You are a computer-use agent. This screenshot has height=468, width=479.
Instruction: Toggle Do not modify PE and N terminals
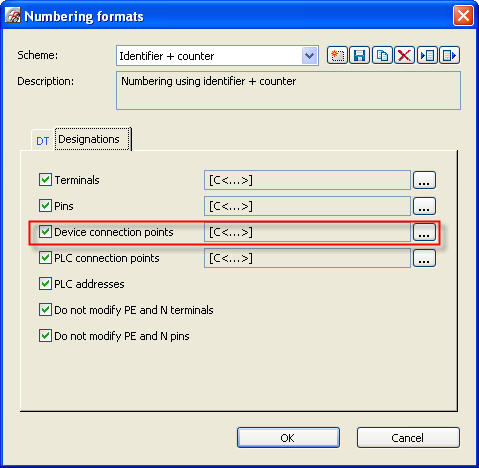point(45,310)
